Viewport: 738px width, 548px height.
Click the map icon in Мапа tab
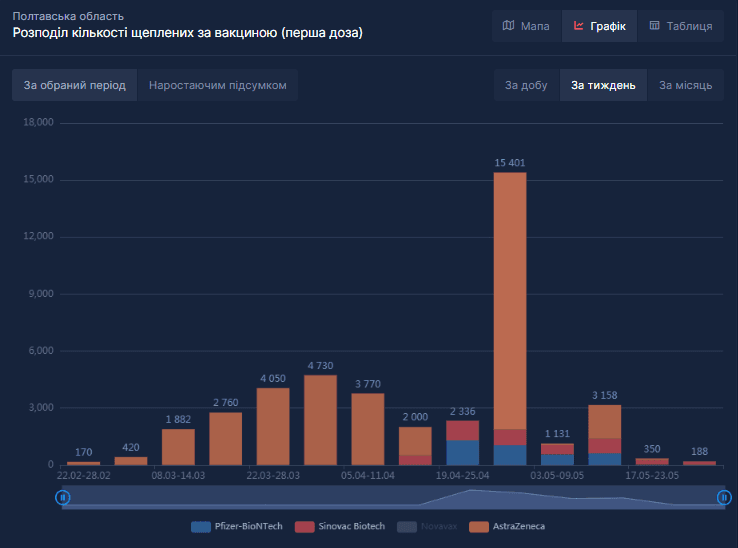508,25
